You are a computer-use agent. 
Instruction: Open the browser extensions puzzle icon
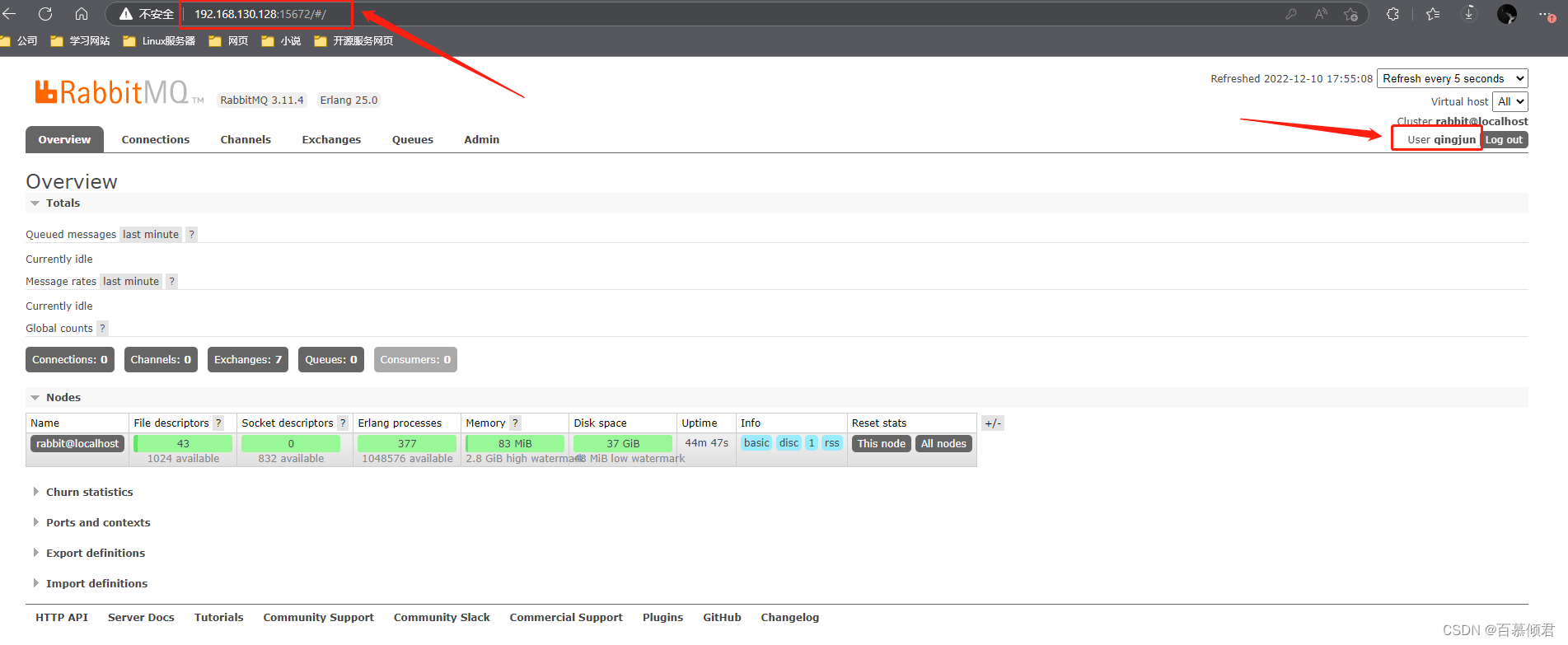[x=1392, y=14]
